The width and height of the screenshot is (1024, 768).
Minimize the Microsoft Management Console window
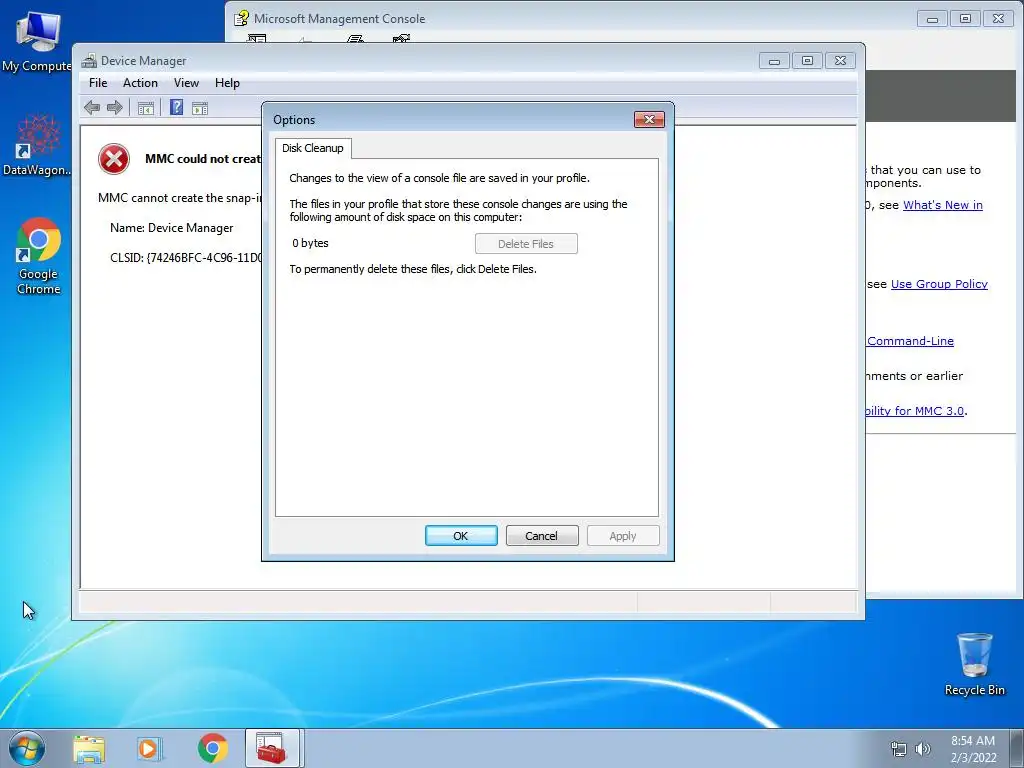(x=933, y=19)
